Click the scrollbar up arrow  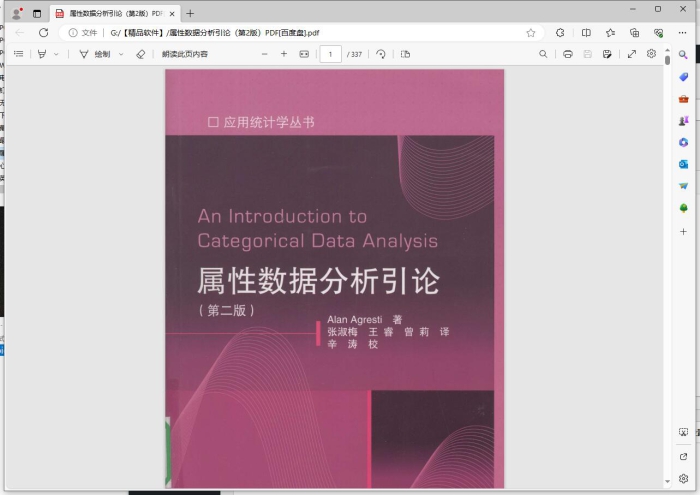[x=667, y=50]
